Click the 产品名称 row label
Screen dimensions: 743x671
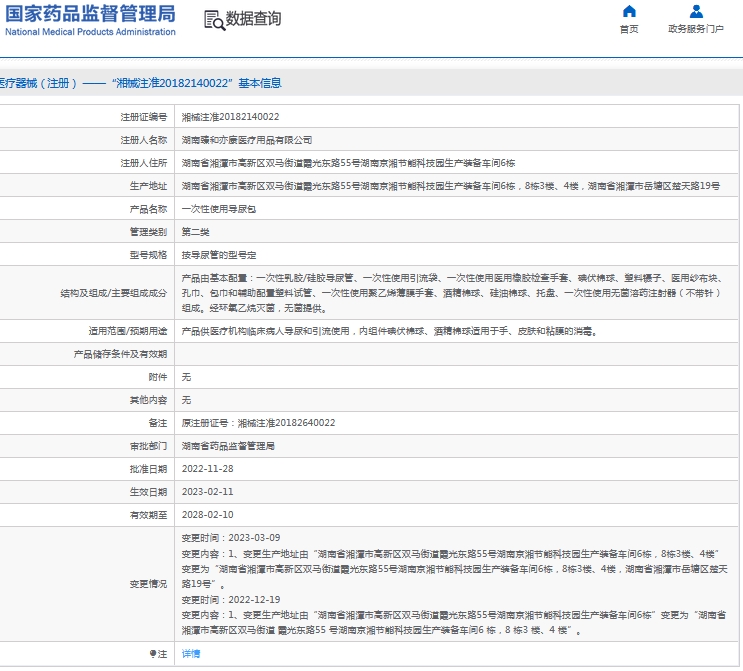pyautogui.click(x=148, y=209)
